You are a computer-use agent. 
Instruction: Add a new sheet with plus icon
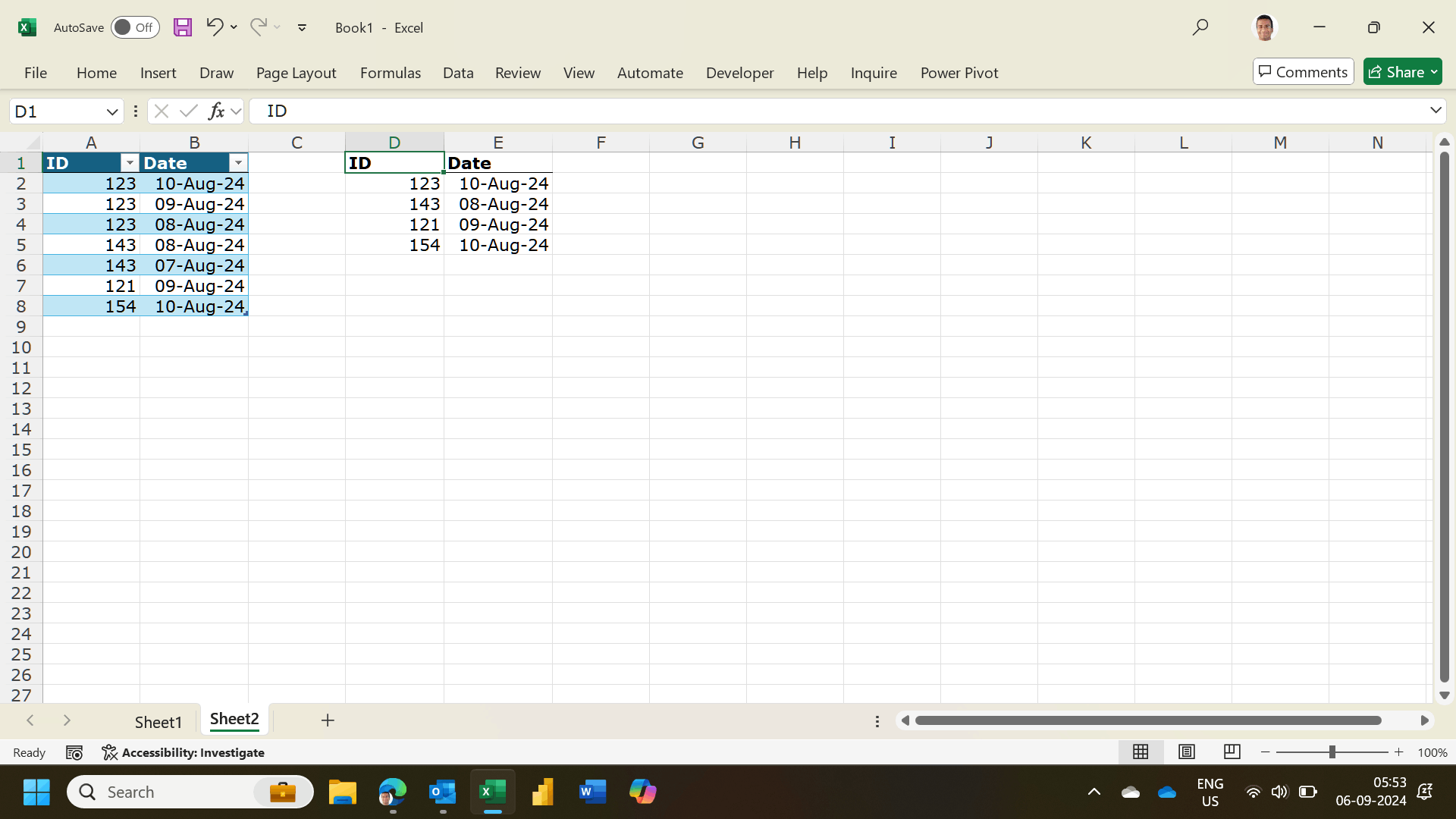(x=328, y=720)
